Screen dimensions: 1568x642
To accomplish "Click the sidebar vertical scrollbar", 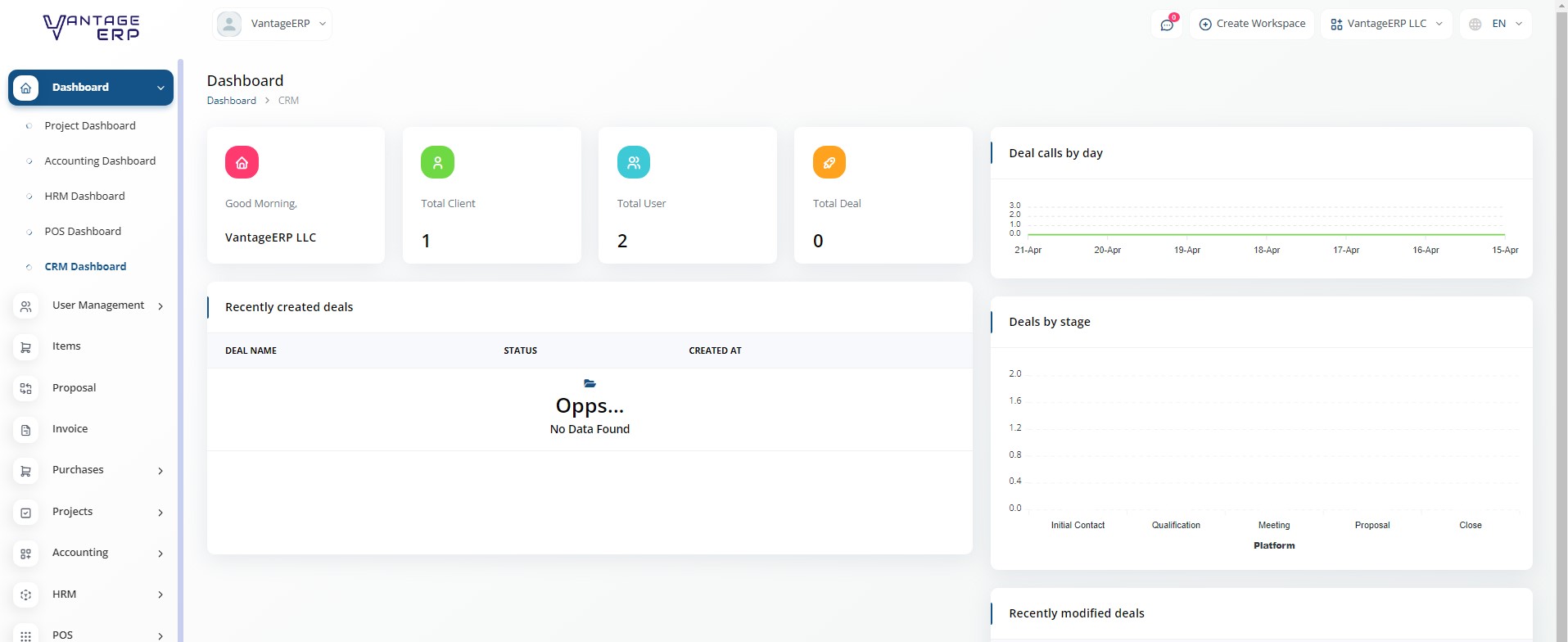I will [180, 350].
